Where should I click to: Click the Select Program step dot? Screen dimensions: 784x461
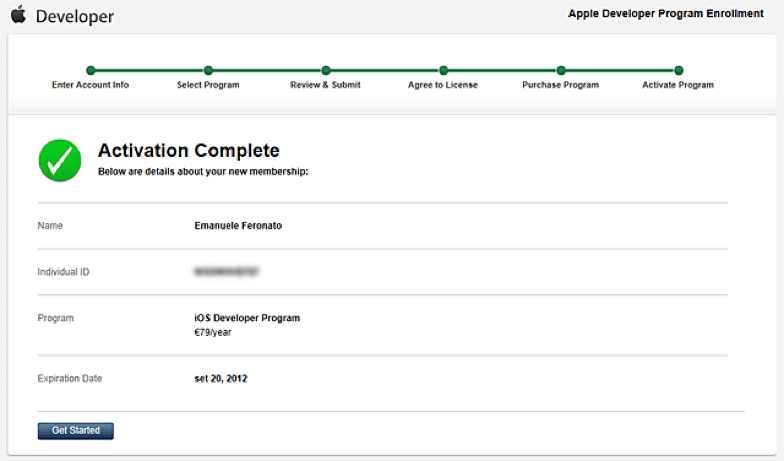(208, 71)
